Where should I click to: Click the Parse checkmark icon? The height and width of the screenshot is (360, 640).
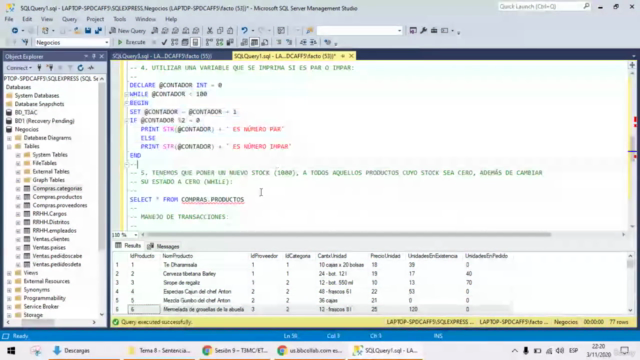point(164,42)
